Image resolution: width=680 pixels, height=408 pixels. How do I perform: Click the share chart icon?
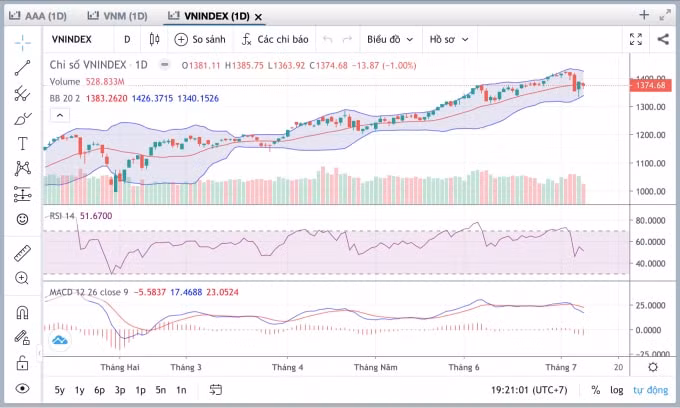tap(663, 39)
